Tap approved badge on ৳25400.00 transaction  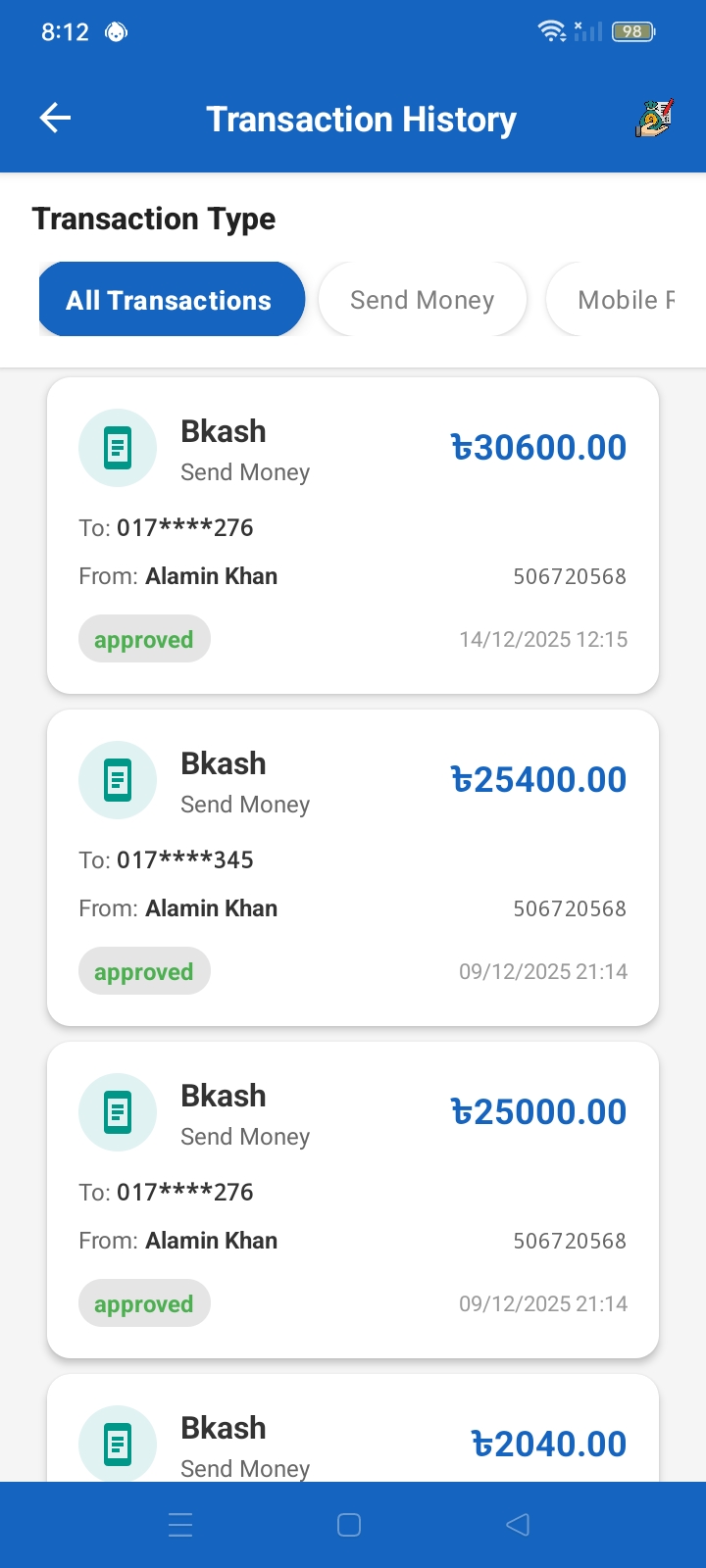point(144,971)
